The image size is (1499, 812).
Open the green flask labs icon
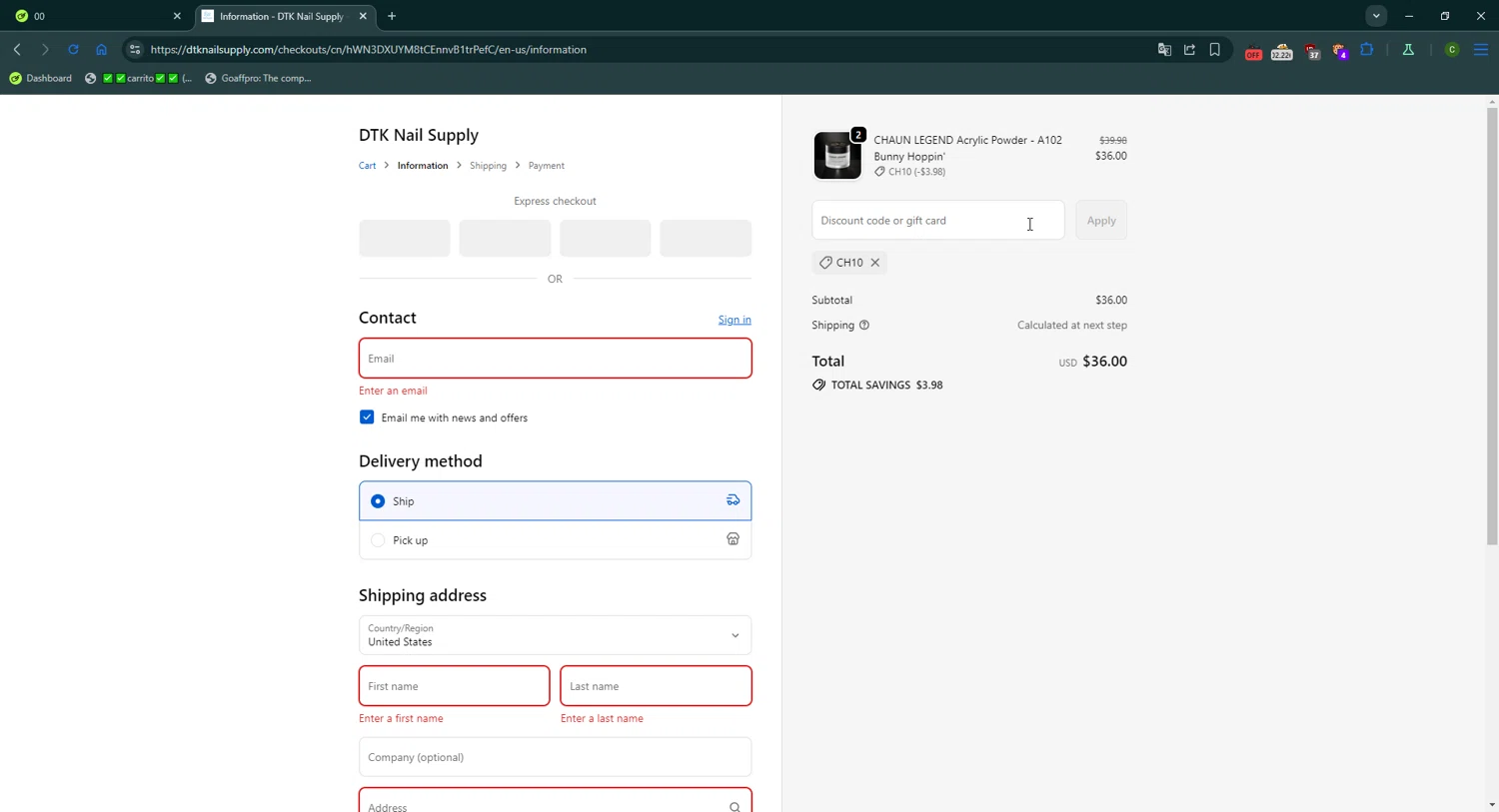coord(1408,49)
